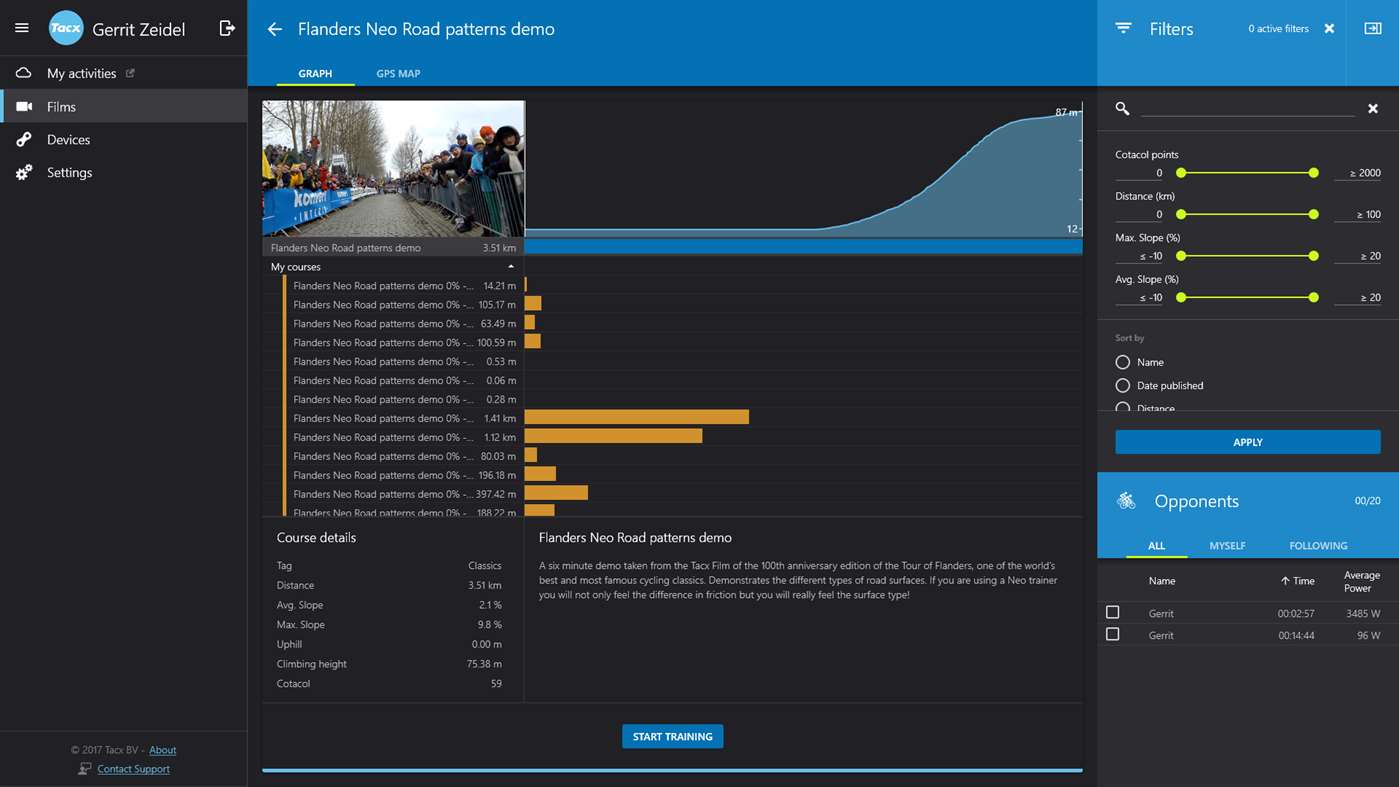Select course segment with 14.21 m

tap(404, 286)
